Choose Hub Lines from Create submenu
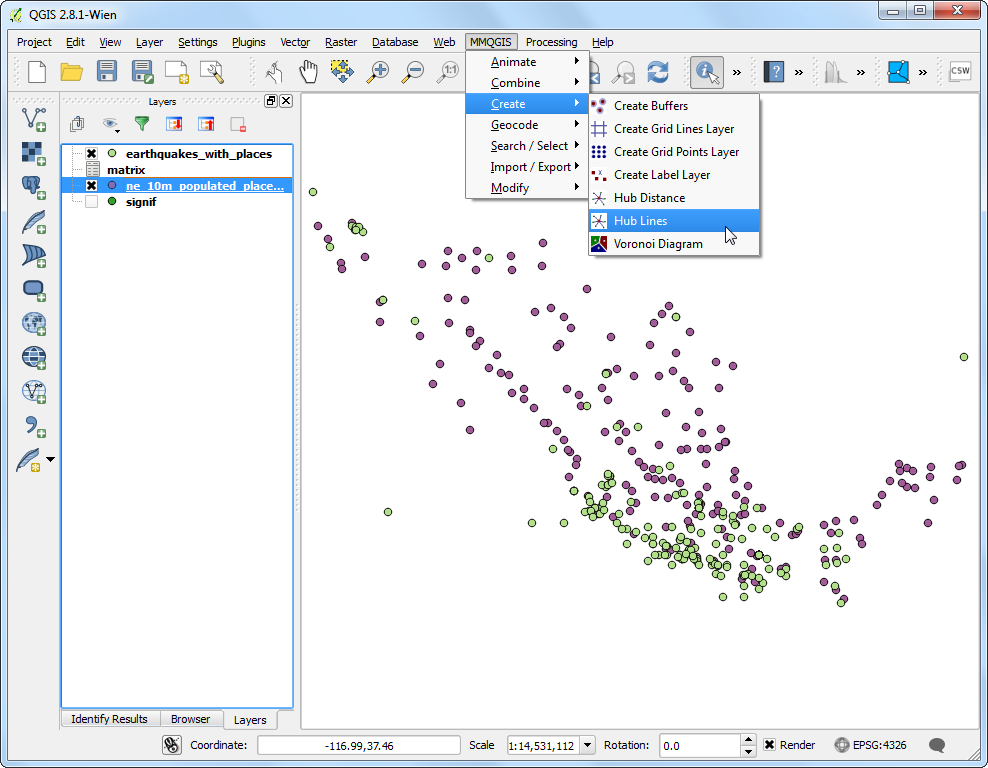Viewport: 988px width, 768px height. [674, 221]
